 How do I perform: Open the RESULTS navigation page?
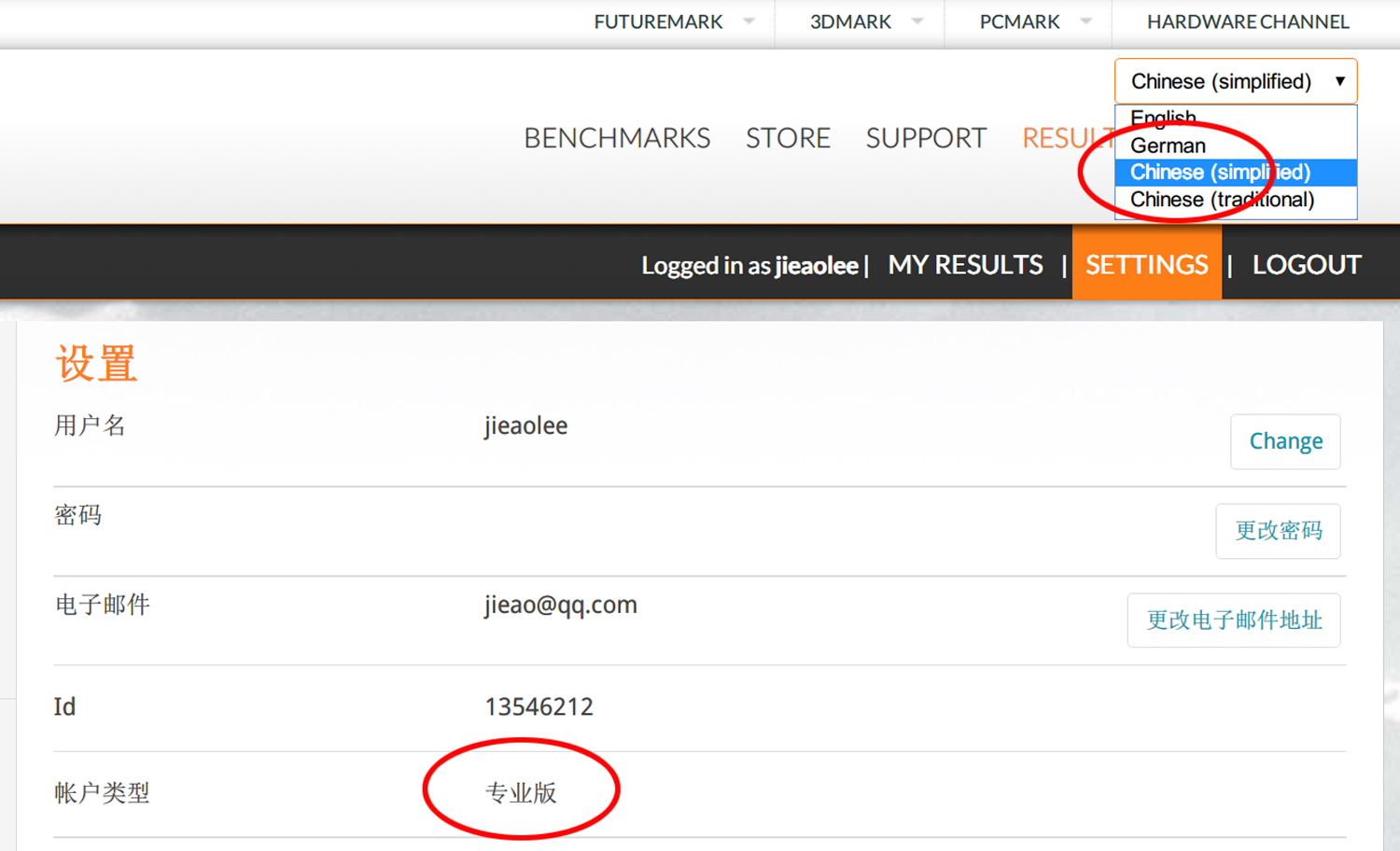pos(1069,138)
